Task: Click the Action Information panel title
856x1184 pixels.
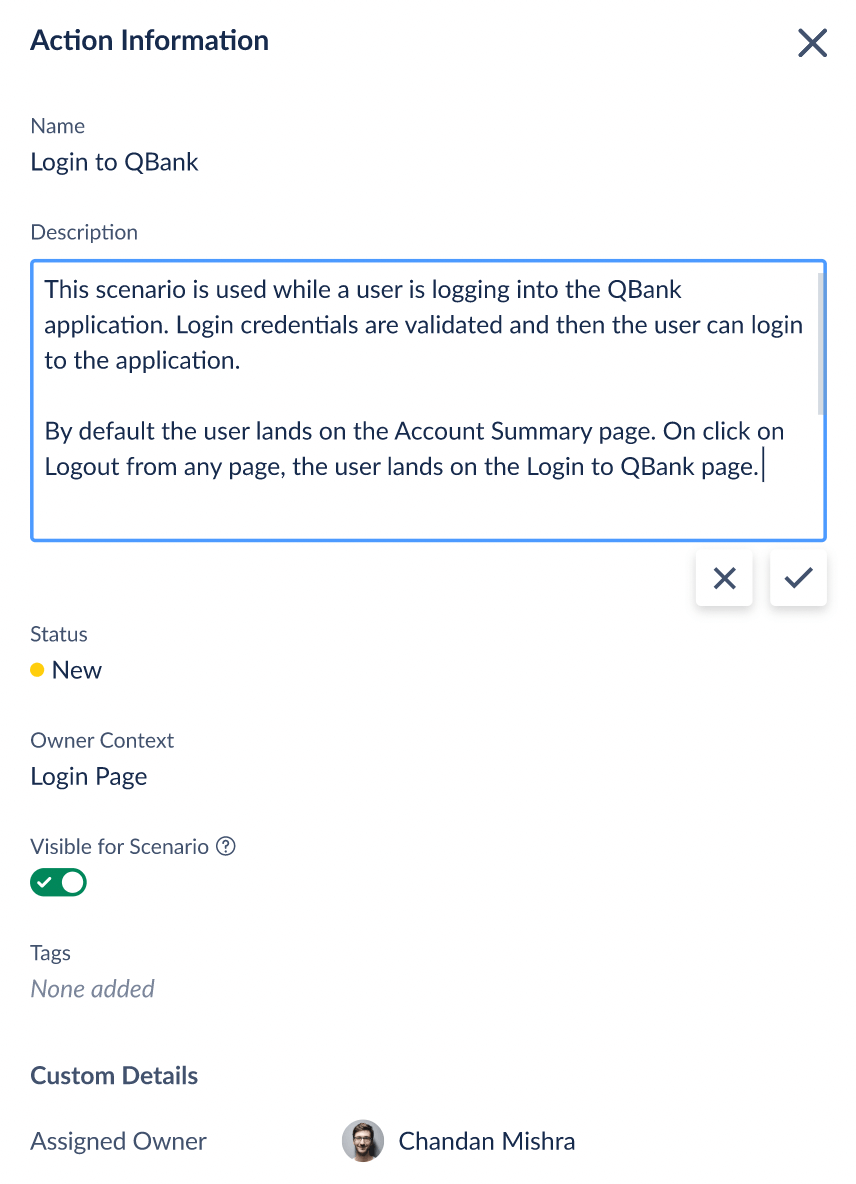Action: (x=149, y=41)
